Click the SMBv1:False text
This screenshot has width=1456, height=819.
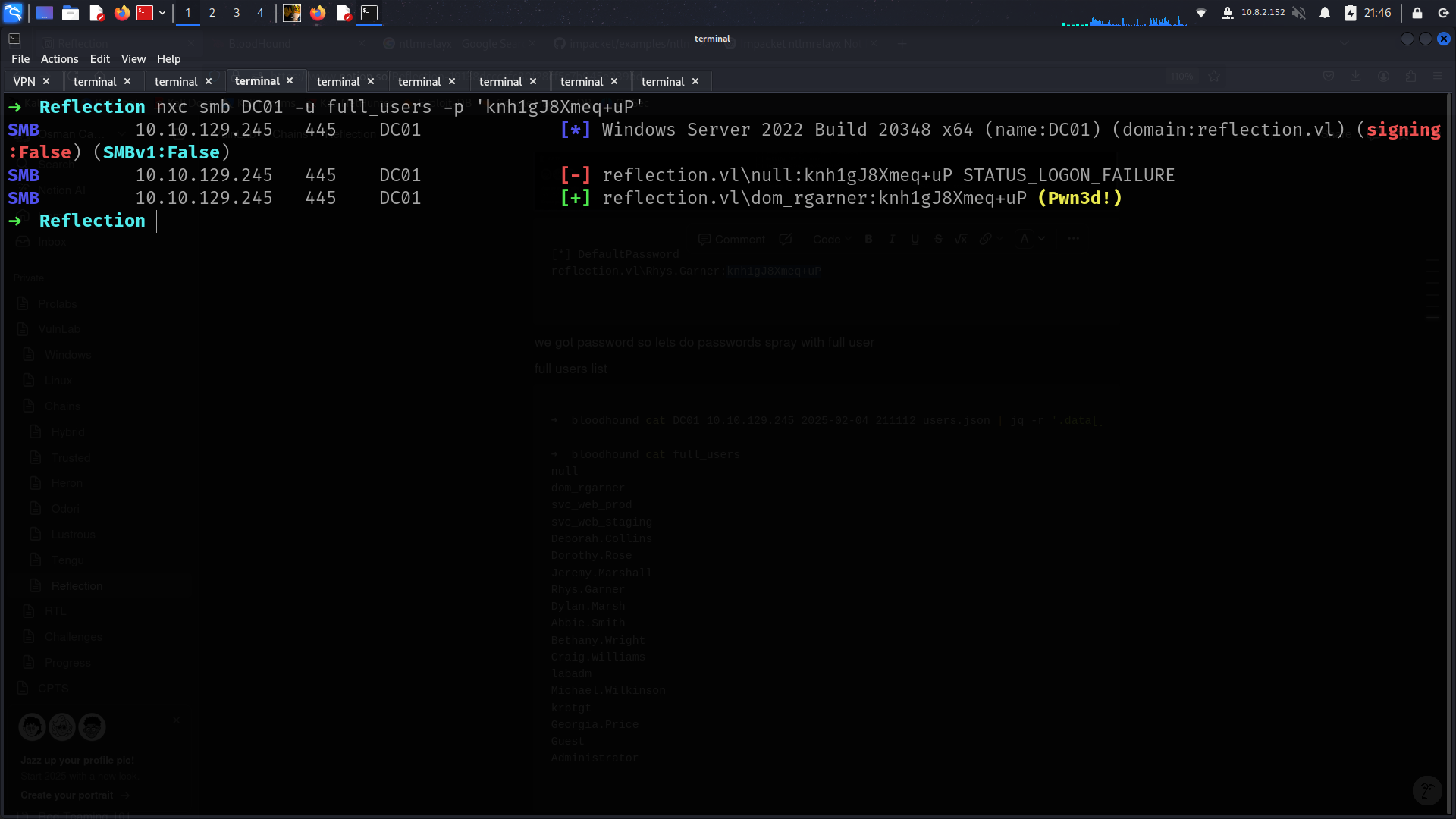162,152
